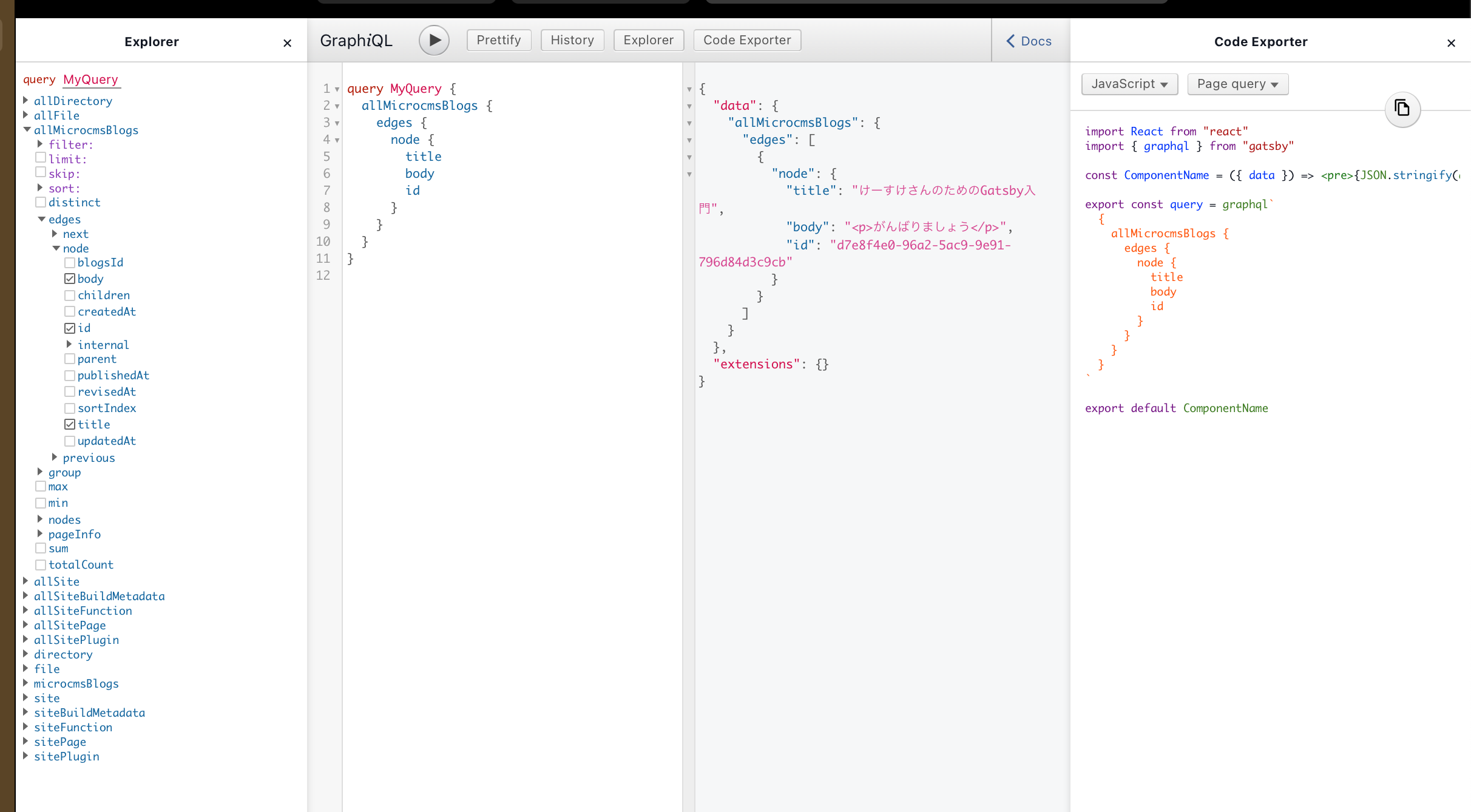The image size is (1471, 812).
Task: Close the Explorer panel
Action: point(287,42)
